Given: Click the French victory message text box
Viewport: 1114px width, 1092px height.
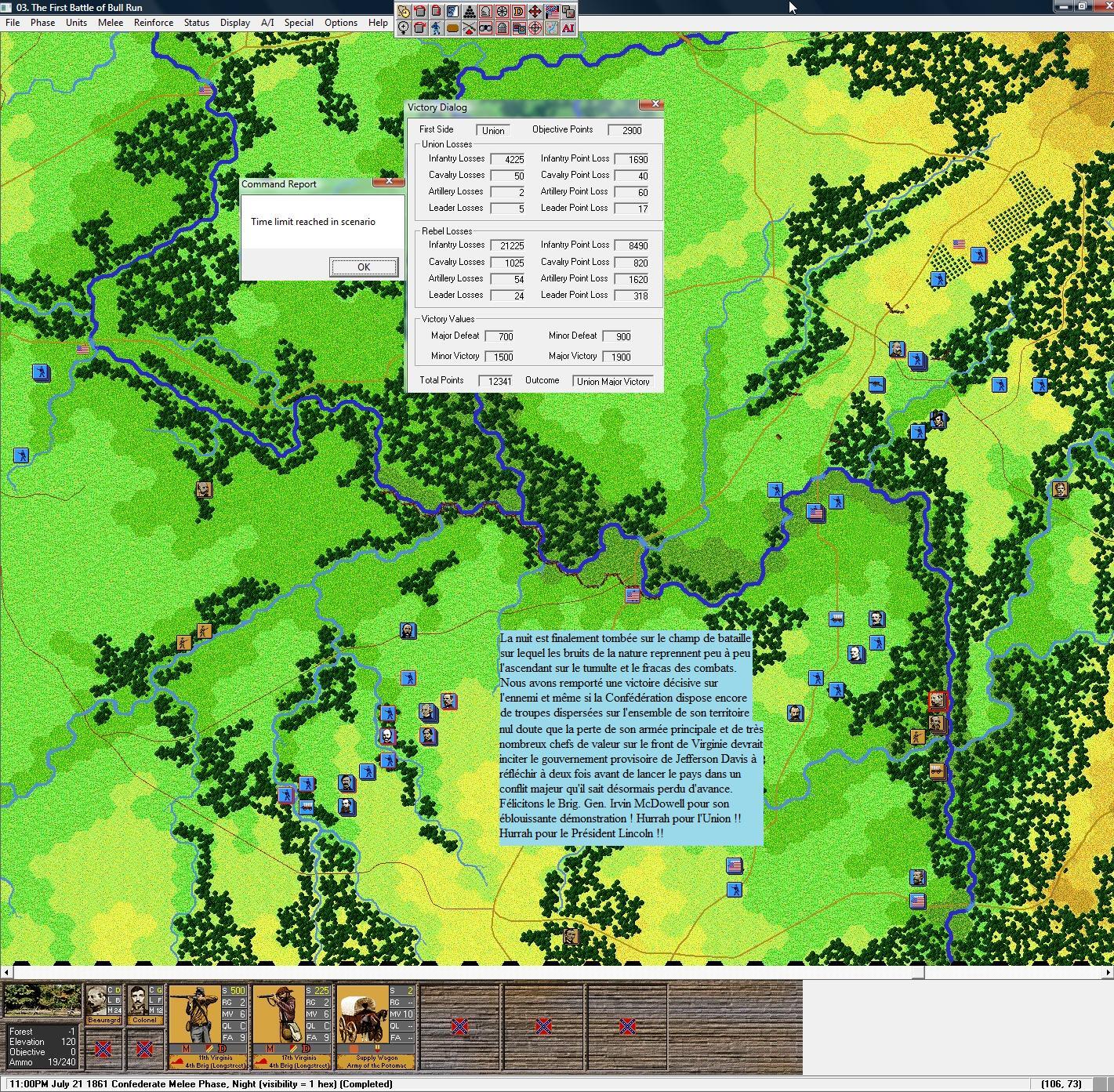Looking at the screenshot, I should coord(631,737).
